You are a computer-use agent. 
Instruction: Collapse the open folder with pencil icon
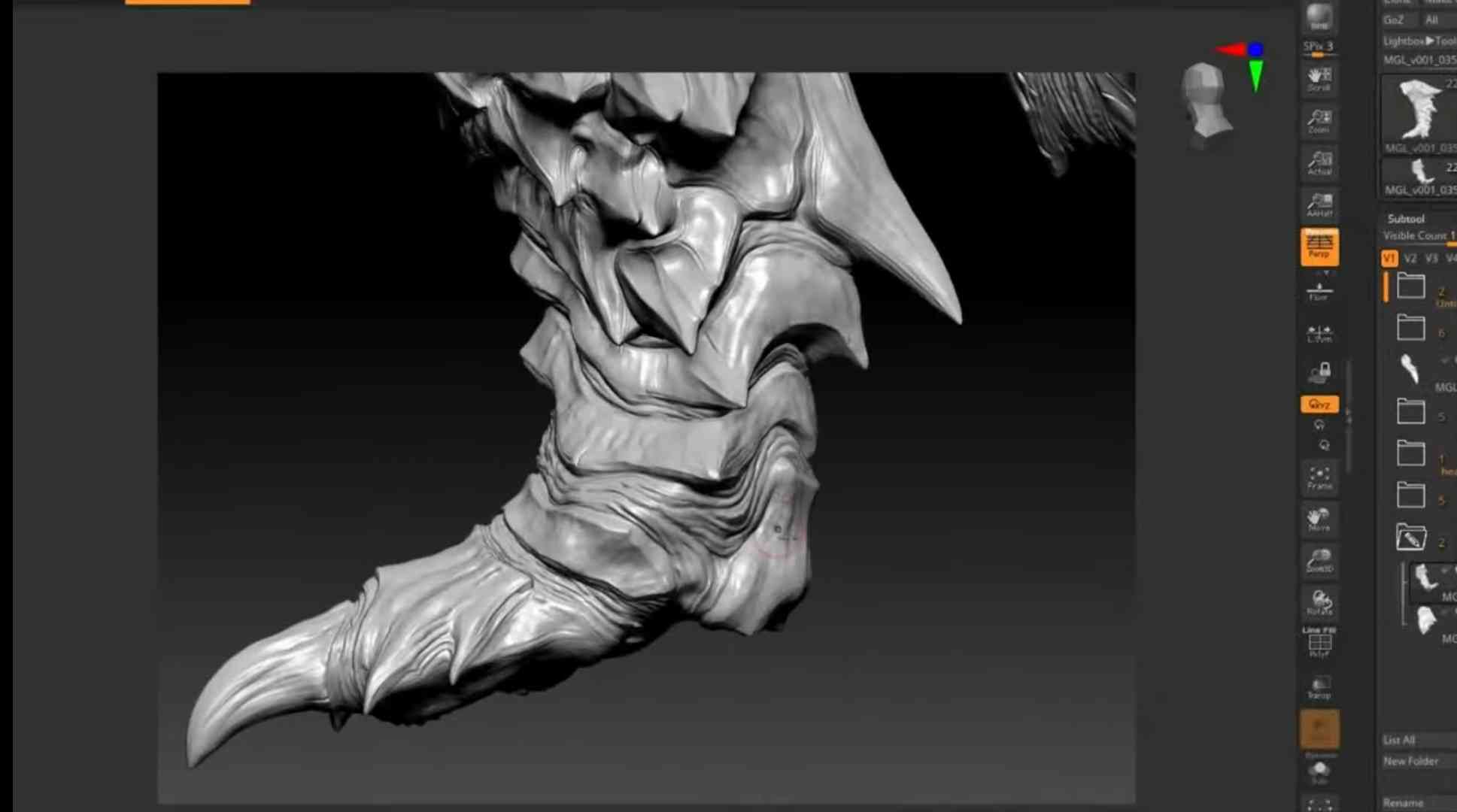click(x=1410, y=538)
